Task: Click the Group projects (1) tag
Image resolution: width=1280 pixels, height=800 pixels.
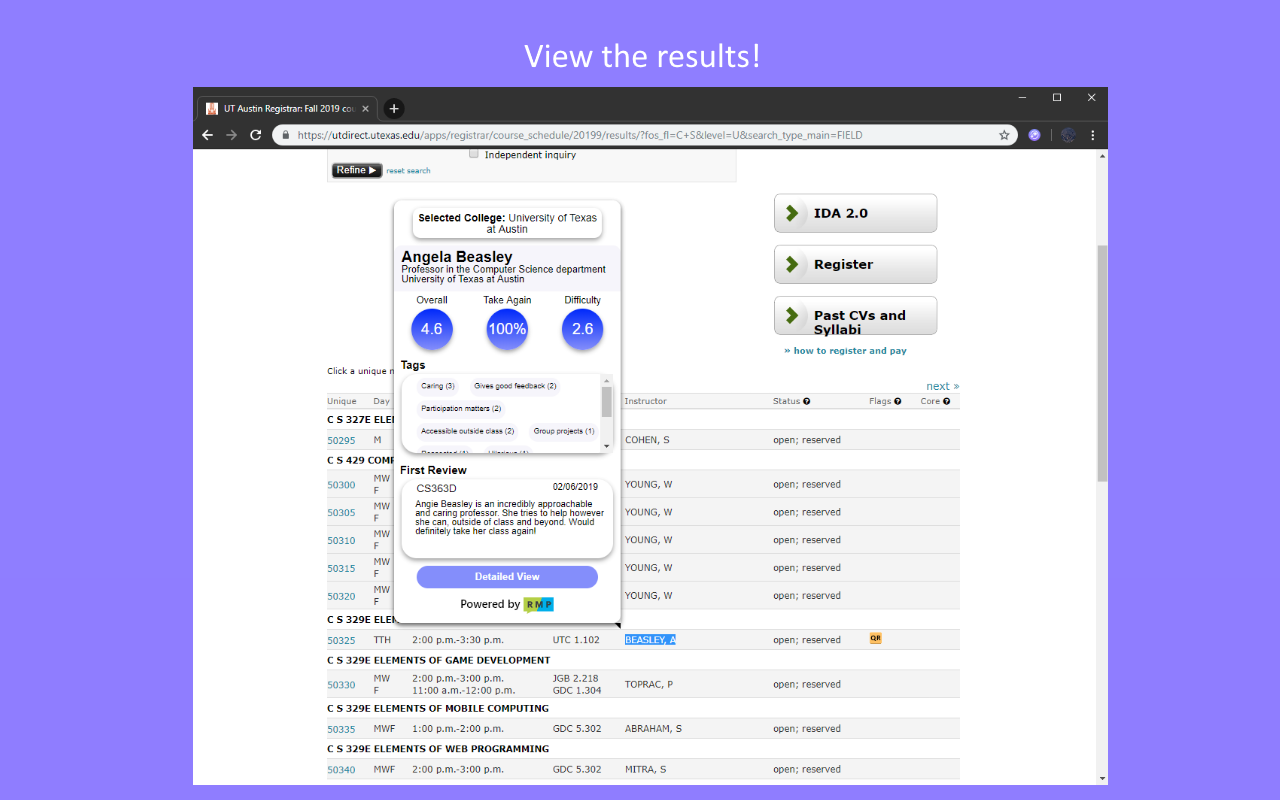Action: coord(564,431)
